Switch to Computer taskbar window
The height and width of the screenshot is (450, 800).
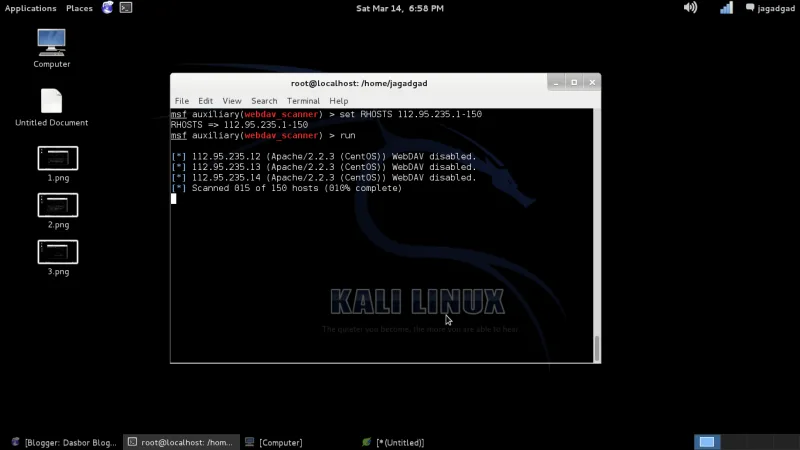click(x=273, y=442)
